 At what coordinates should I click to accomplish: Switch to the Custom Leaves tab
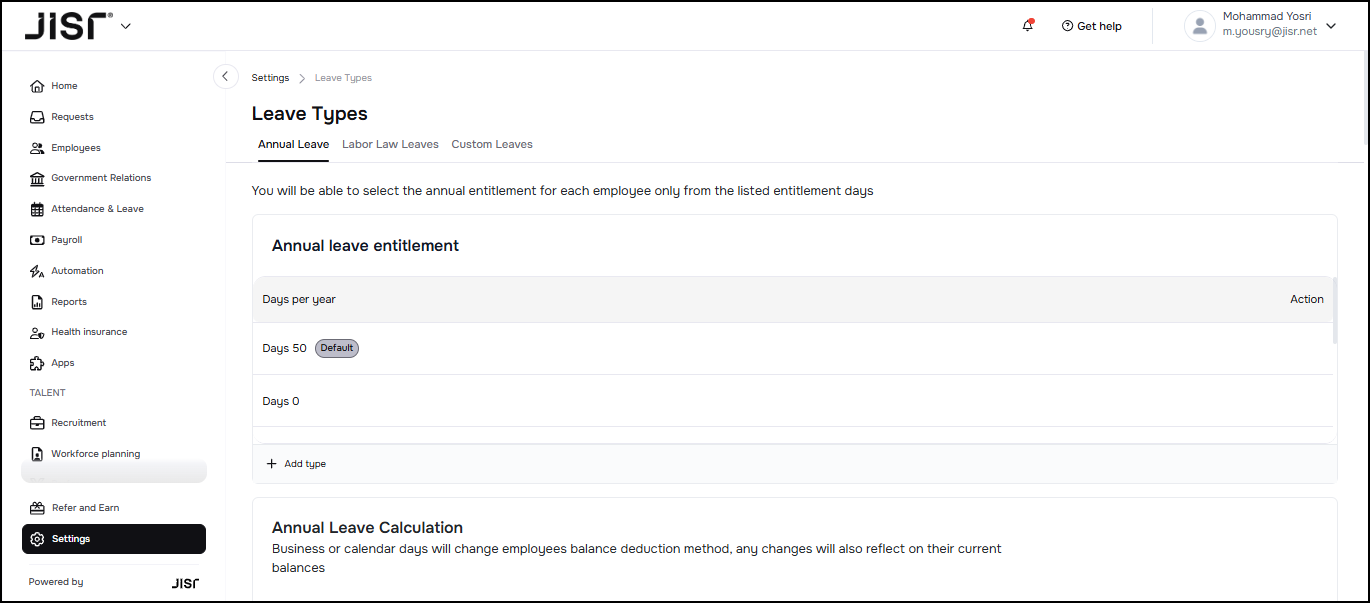click(492, 144)
